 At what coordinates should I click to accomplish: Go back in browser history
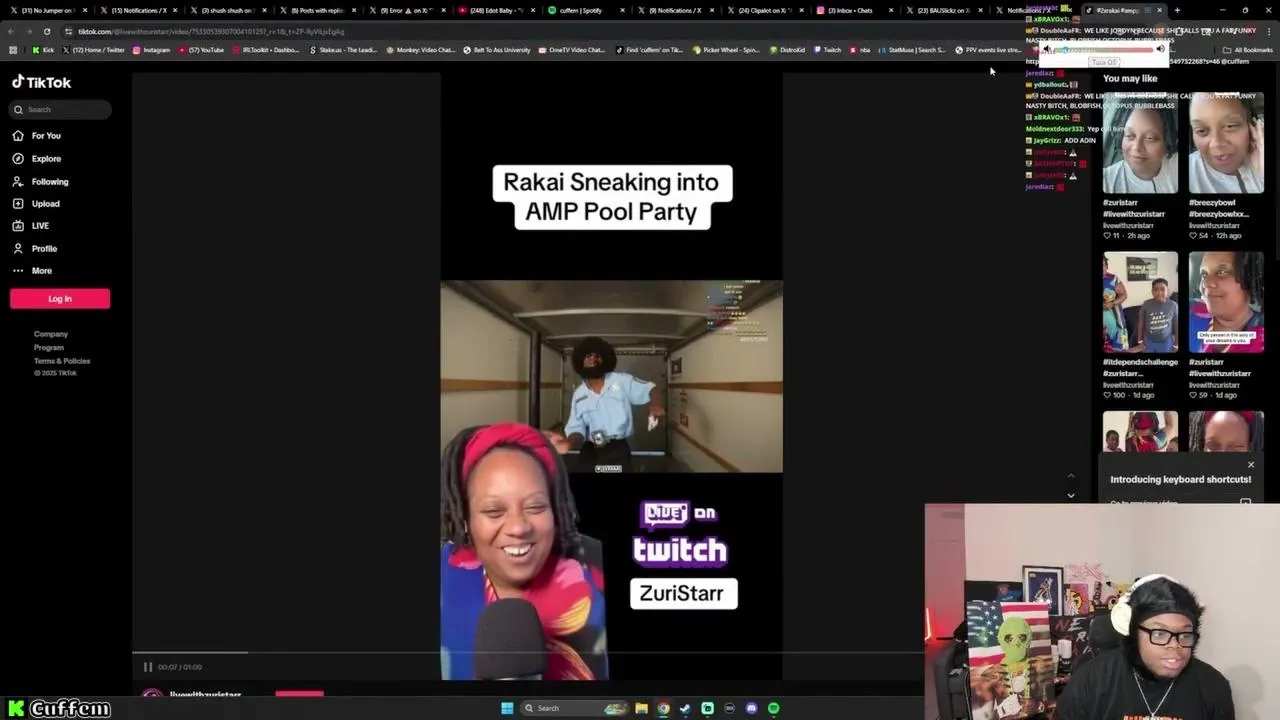click(12, 31)
